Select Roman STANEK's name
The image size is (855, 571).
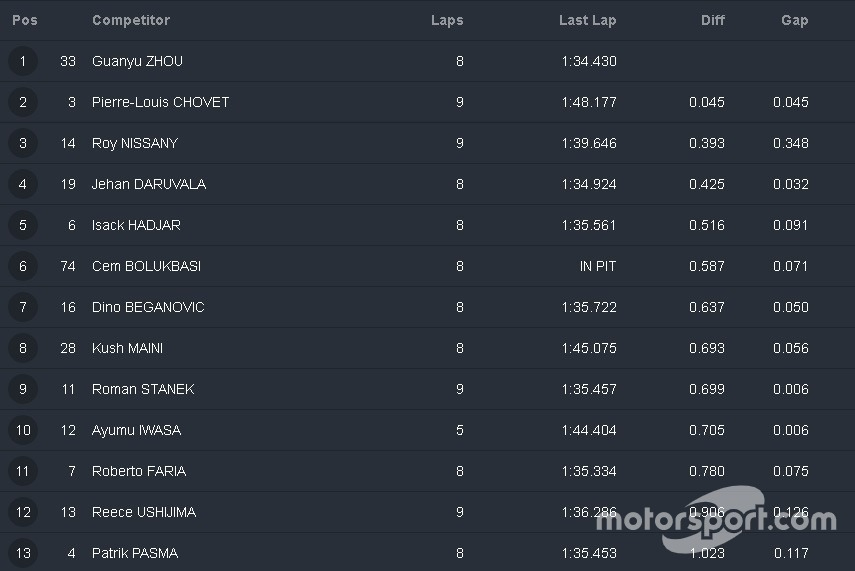coord(143,389)
